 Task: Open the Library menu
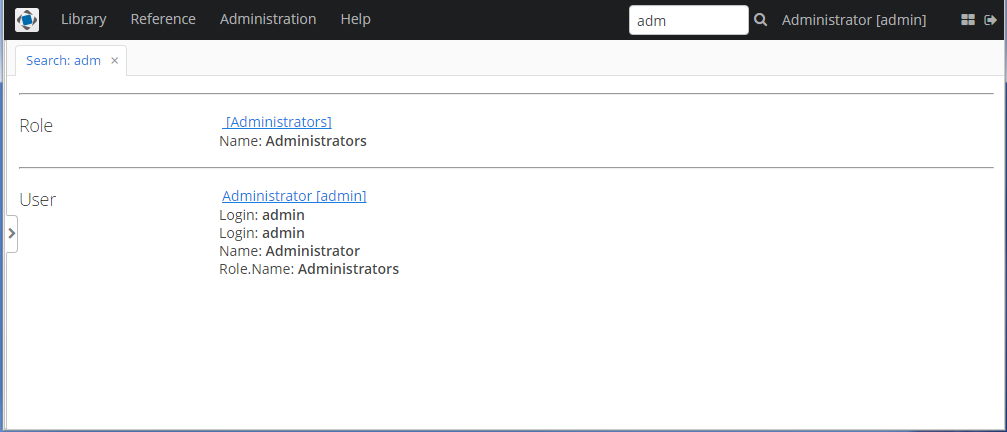pos(83,20)
